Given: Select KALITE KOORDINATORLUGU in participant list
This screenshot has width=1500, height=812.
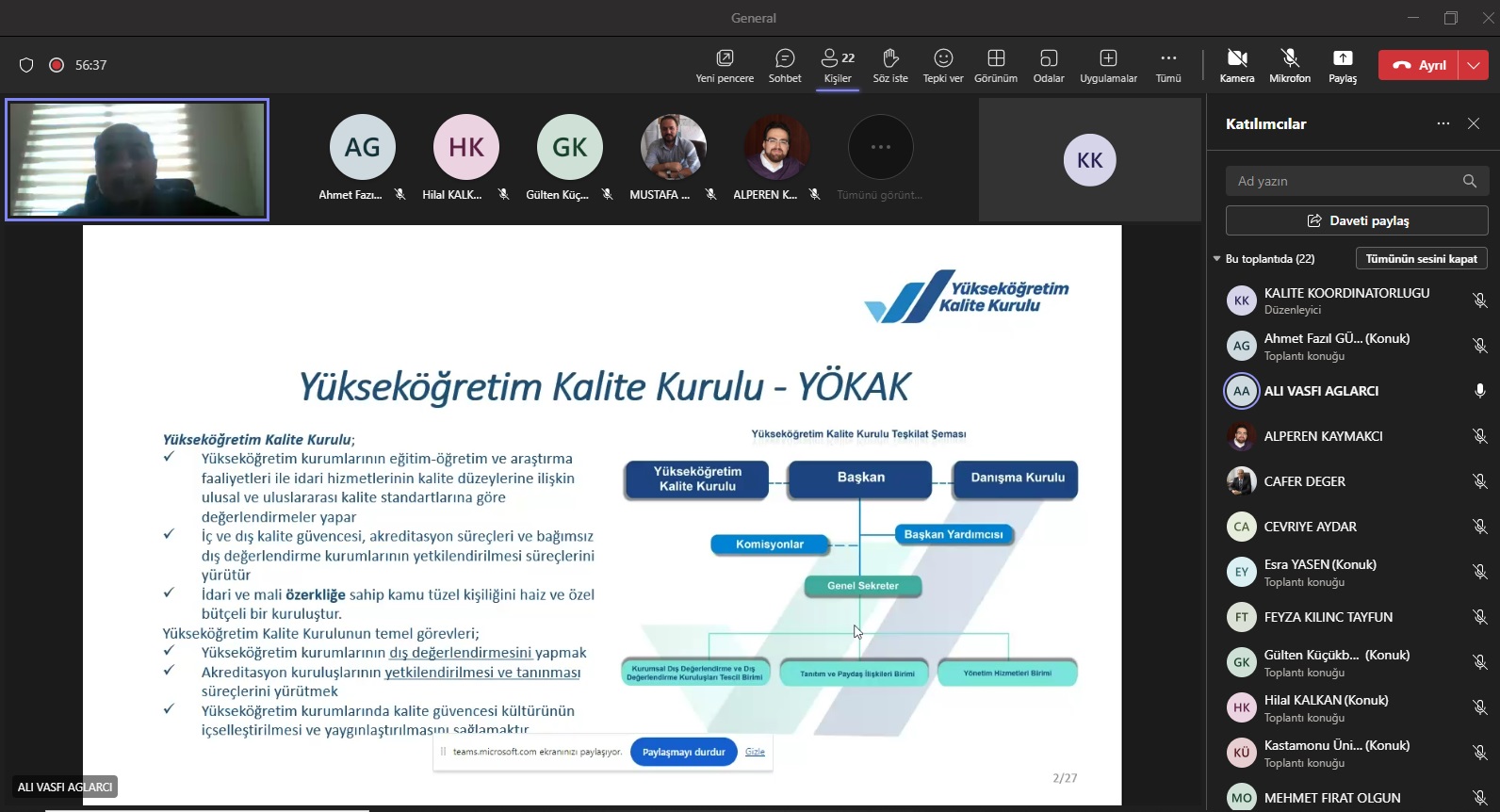Looking at the screenshot, I should 1357,300.
